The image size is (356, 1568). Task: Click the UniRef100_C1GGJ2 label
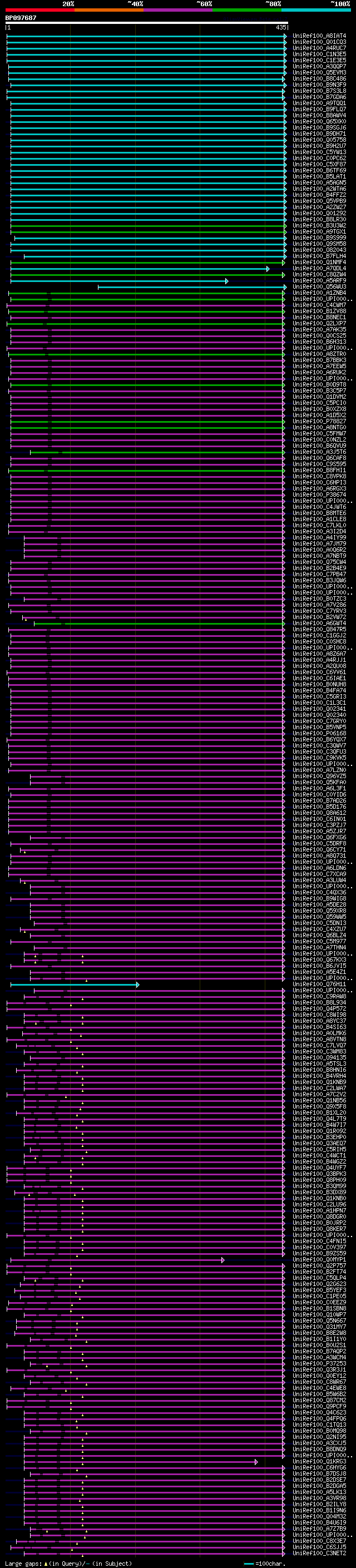[319, 635]
